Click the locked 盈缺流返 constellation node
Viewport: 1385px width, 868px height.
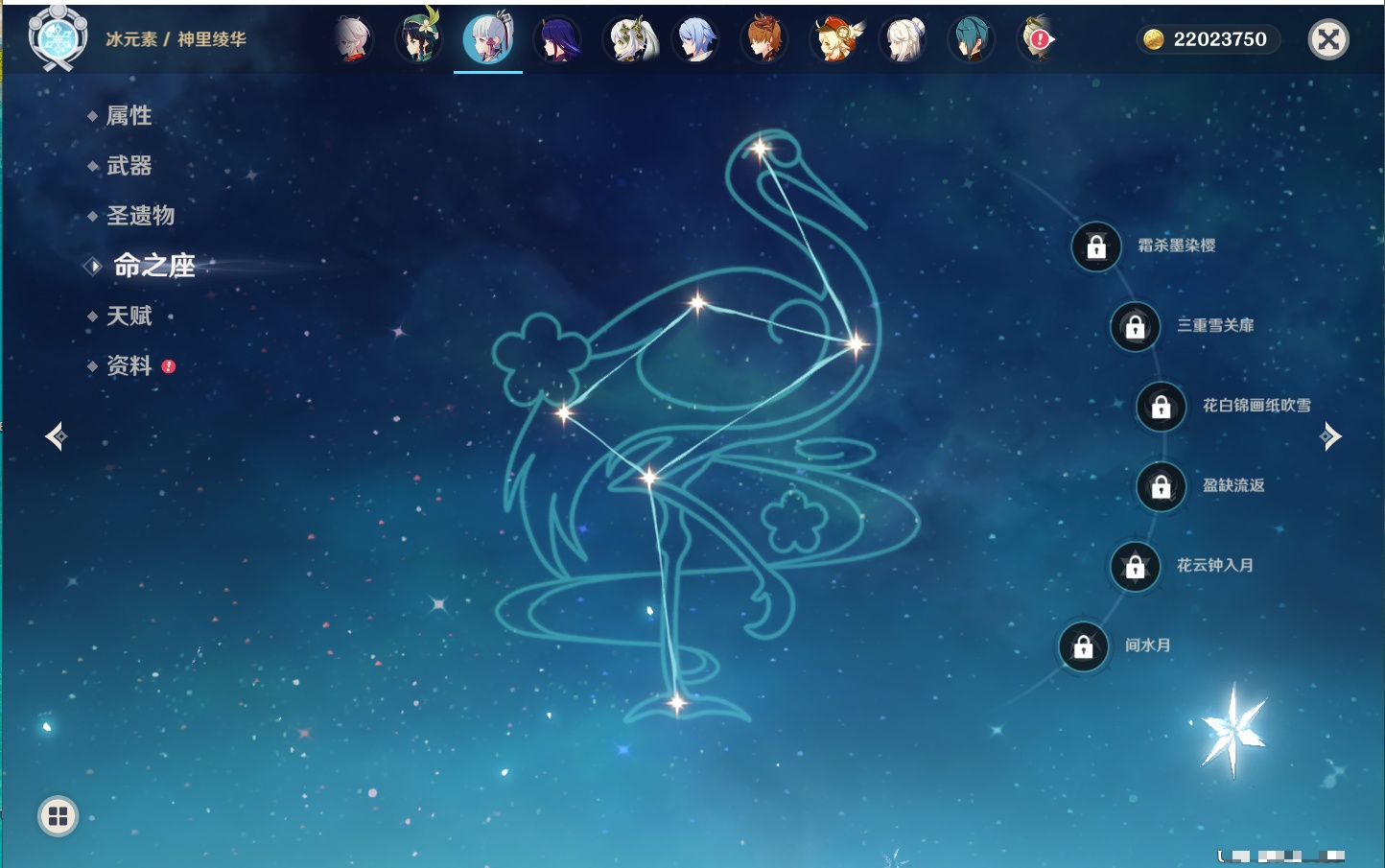pyautogui.click(x=1162, y=486)
